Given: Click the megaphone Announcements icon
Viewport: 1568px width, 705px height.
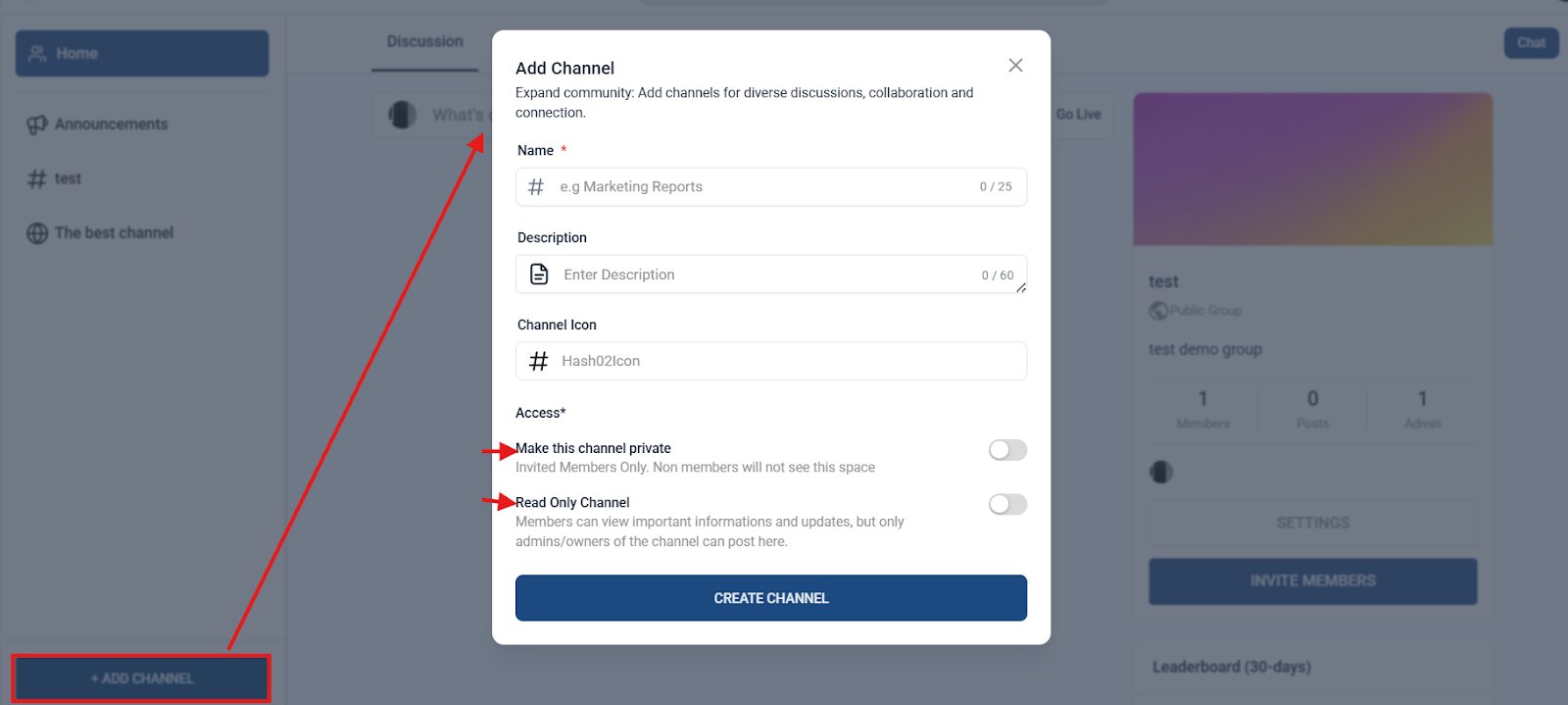Looking at the screenshot, I should click(x=37, y=125).
